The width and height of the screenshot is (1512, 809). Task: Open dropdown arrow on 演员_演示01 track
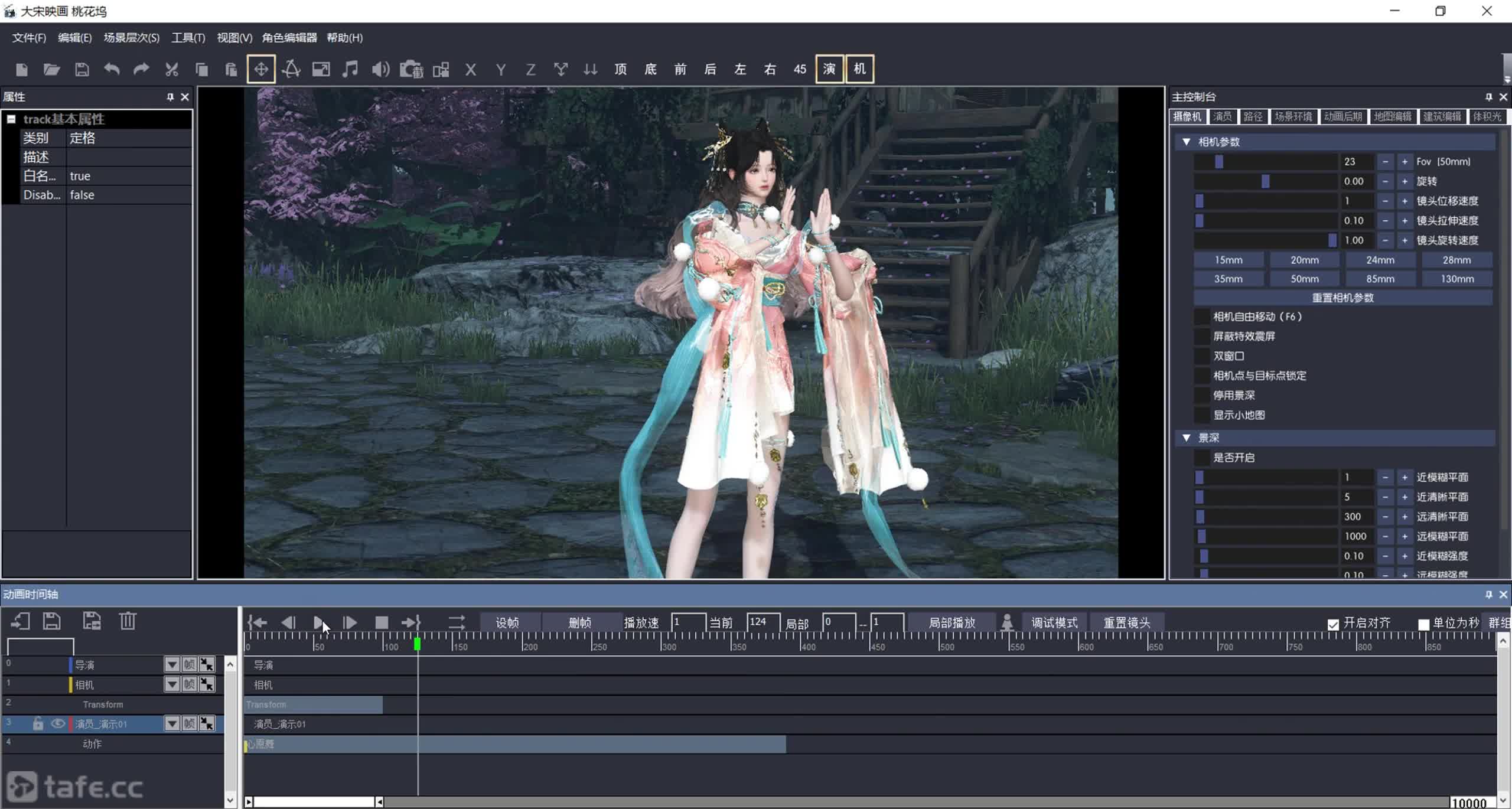[171, 723]
